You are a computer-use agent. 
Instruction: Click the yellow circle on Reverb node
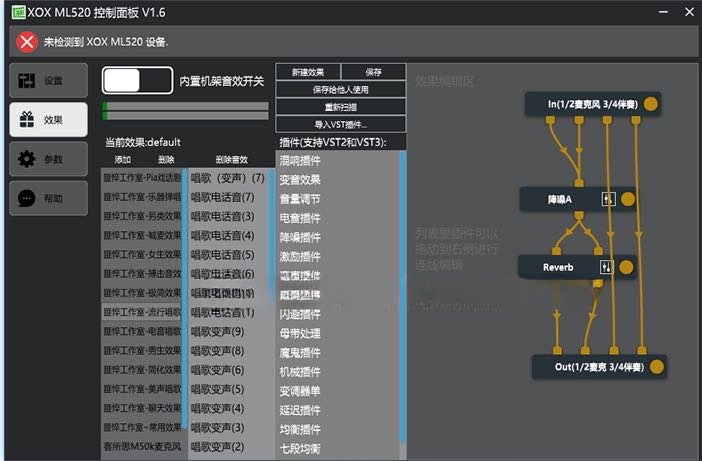coord(626,267)
